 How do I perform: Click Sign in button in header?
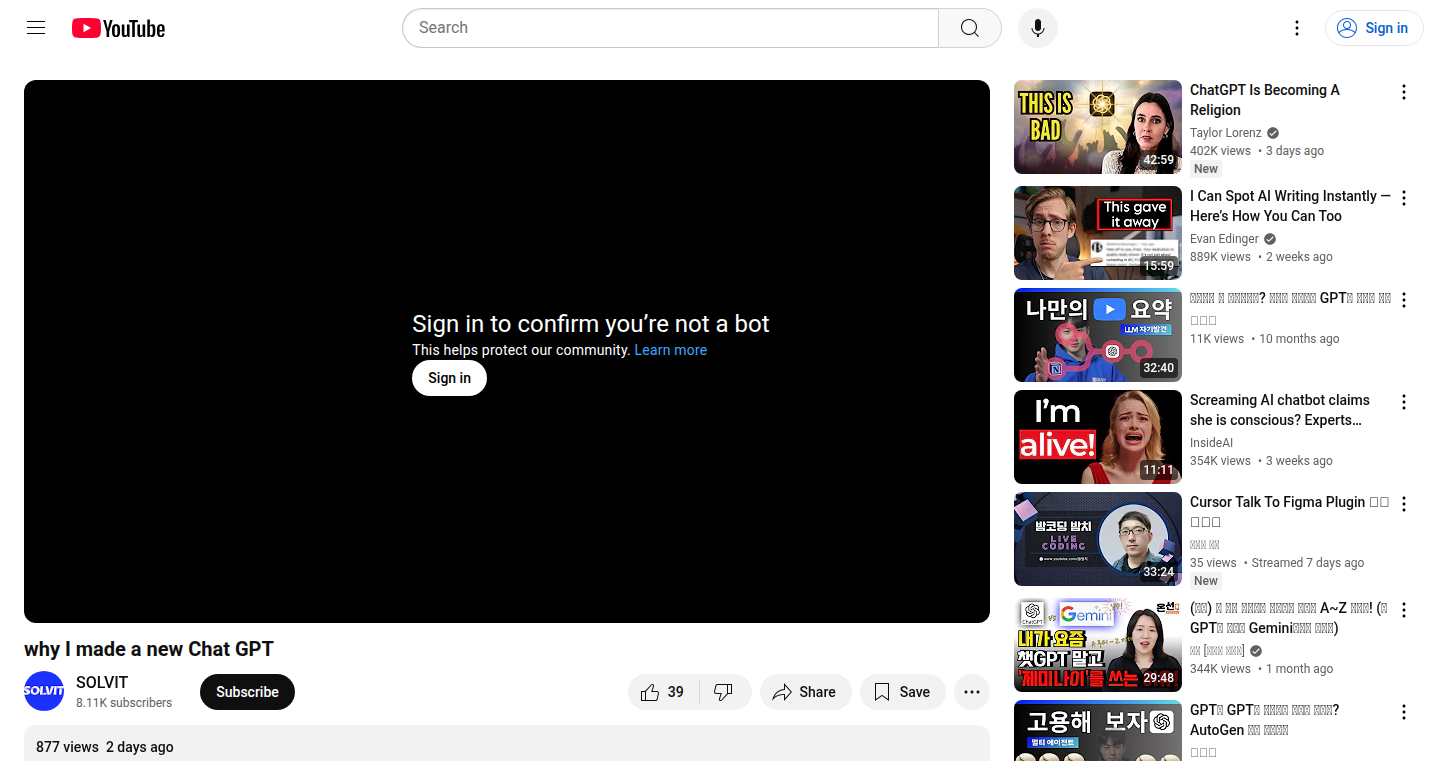1374,28
